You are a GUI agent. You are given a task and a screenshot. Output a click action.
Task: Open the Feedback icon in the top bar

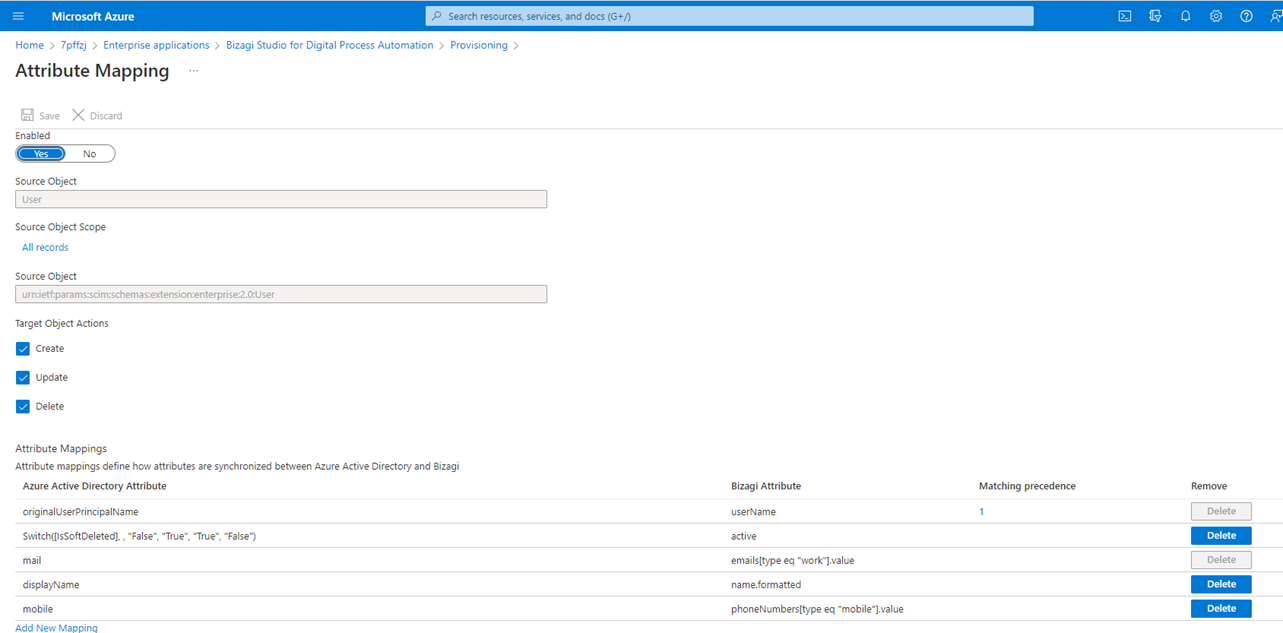point(1275,16)
